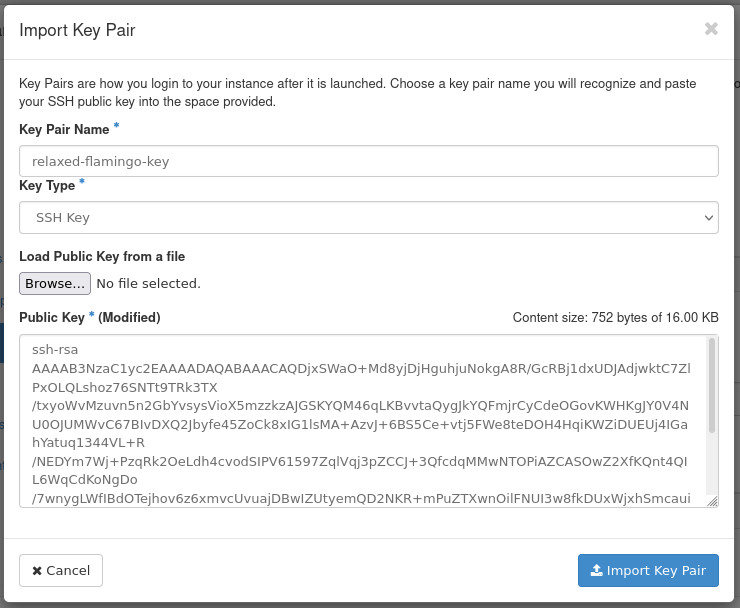This screenshot has height=608, width=740.
Task: Click the Key Pair Name input field
Action: pyautogui.click(x=368, y=161)
